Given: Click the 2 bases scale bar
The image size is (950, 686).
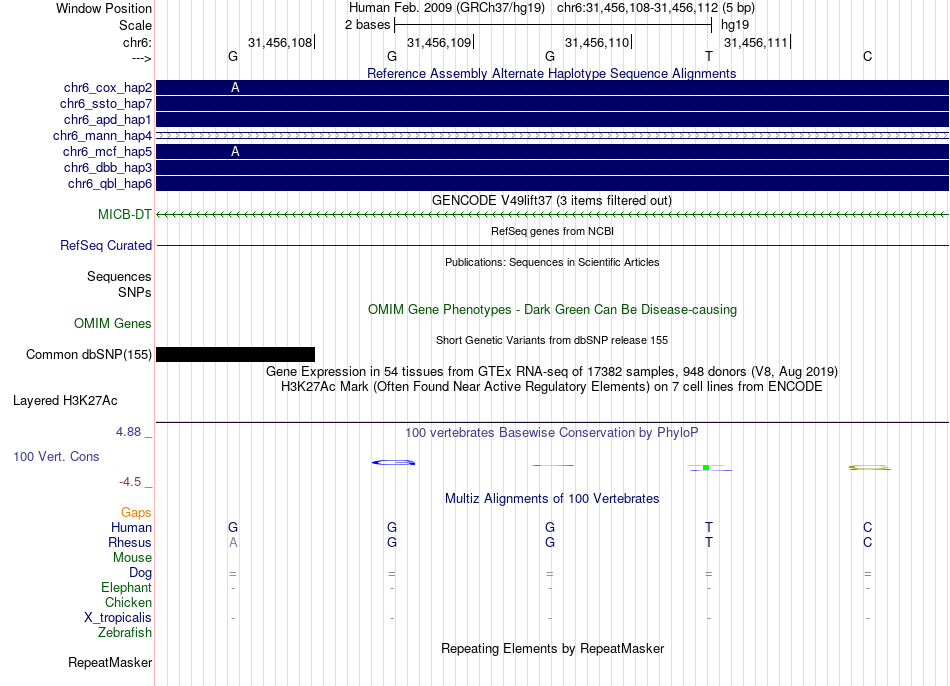Looking at the screenshot, I should point(553,25).
